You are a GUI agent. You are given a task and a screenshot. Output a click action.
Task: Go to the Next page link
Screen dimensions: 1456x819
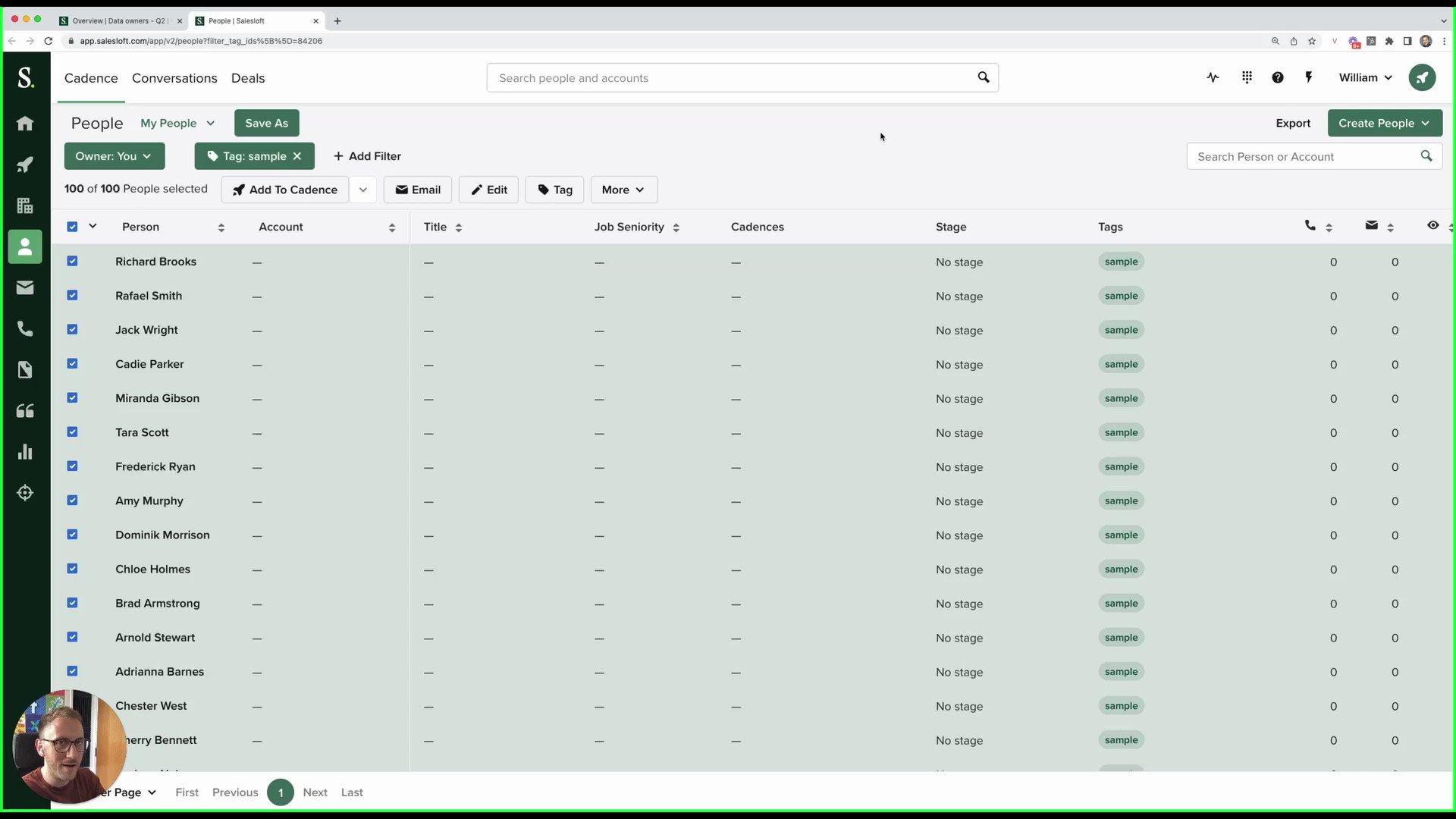(315, 792)
